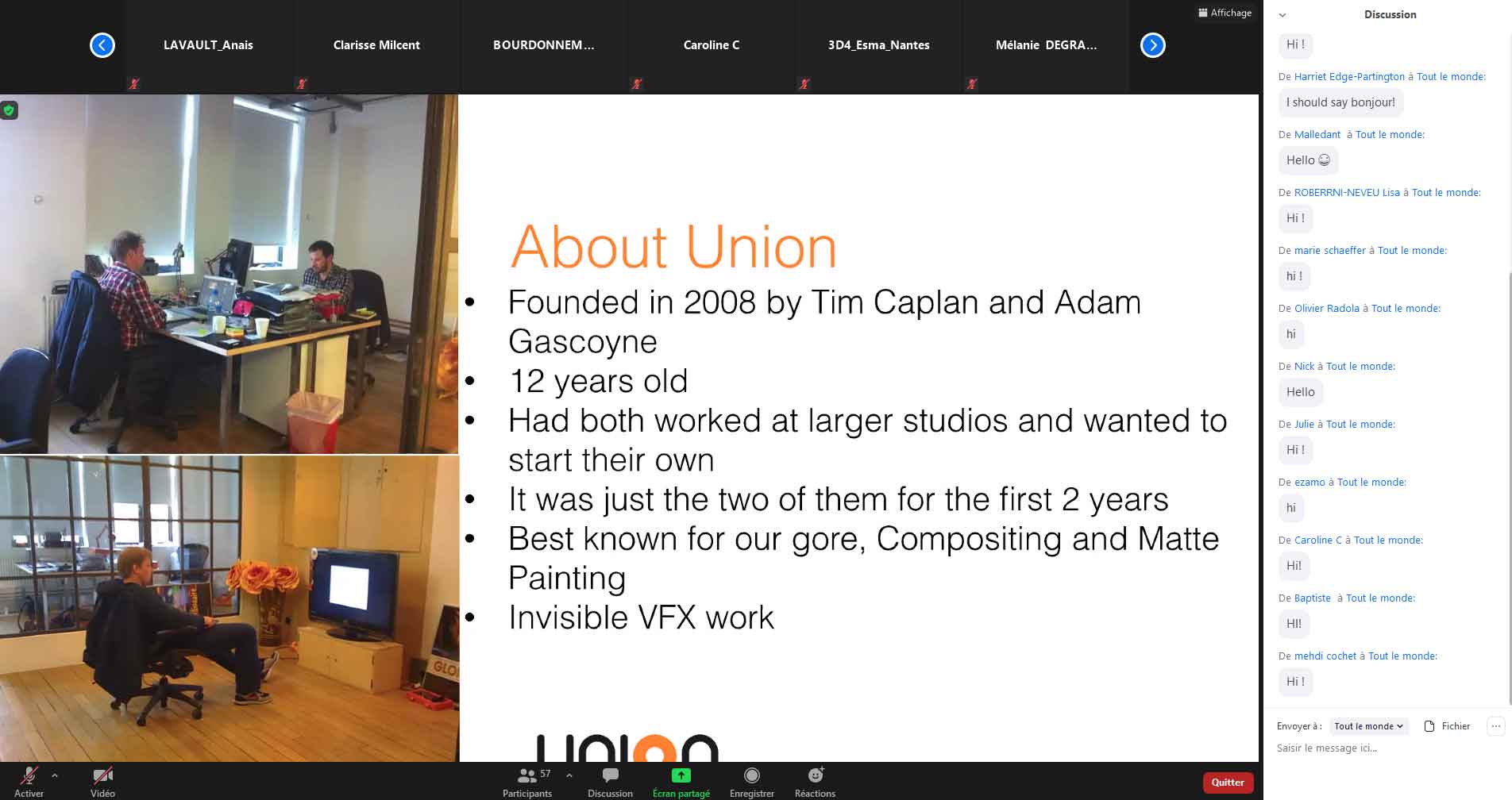The height and width of the screenshot is (800, 1512).
Task: Open audio options arrow next to Activer
Action: pyautogui.click(x=55, y=775)
